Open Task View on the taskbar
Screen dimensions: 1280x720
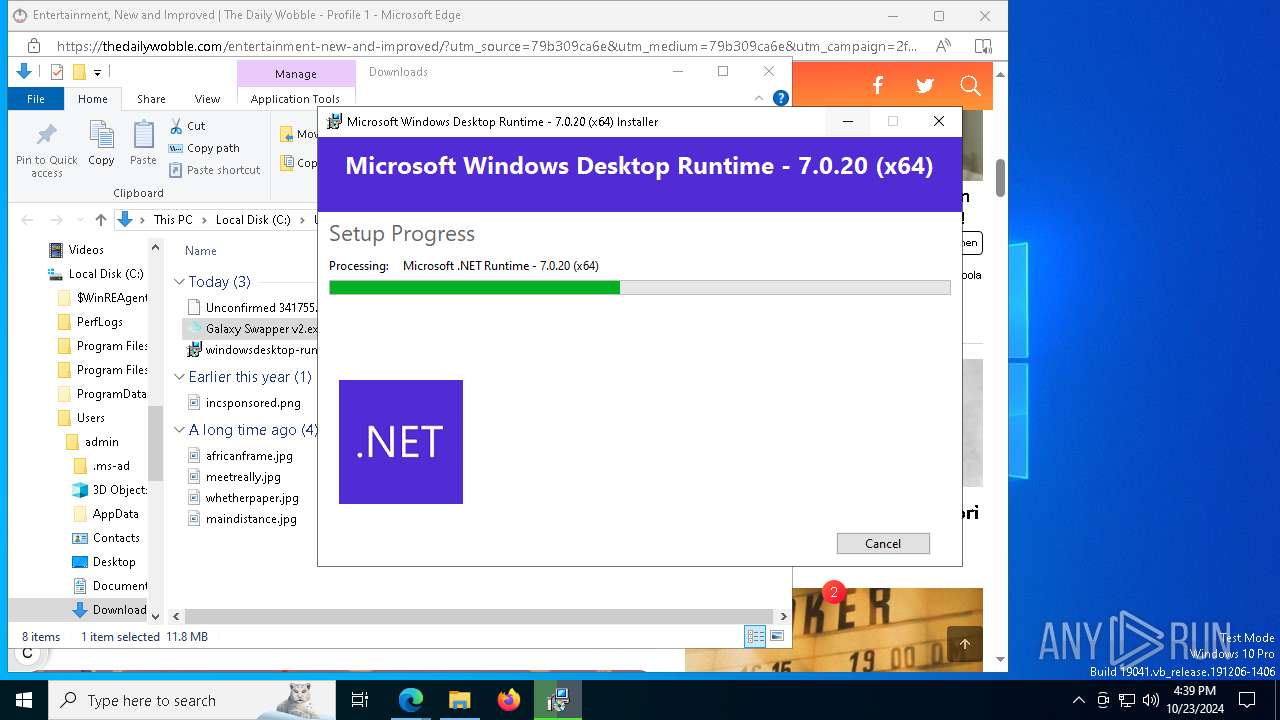pos(360,700)
